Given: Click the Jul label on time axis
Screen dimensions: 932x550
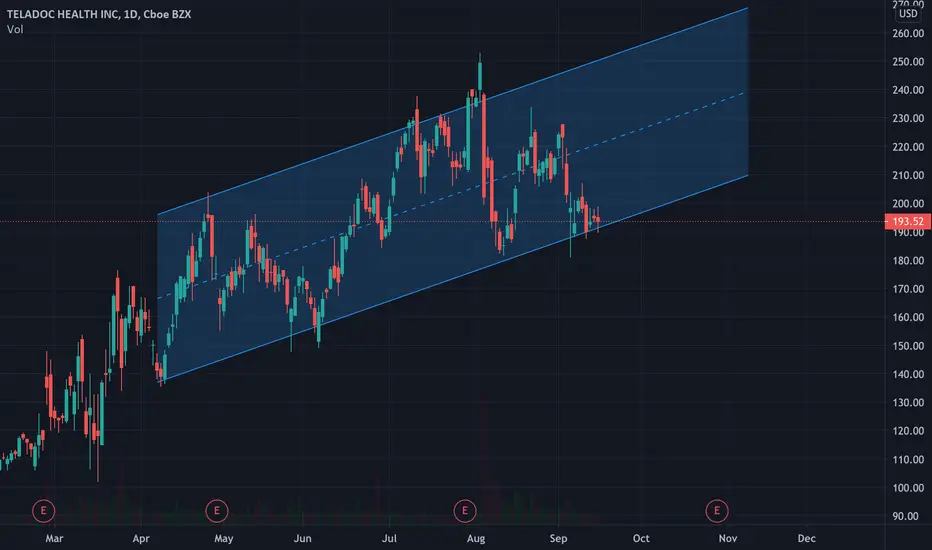Looking at the screenshot, I should pos(389,538).
